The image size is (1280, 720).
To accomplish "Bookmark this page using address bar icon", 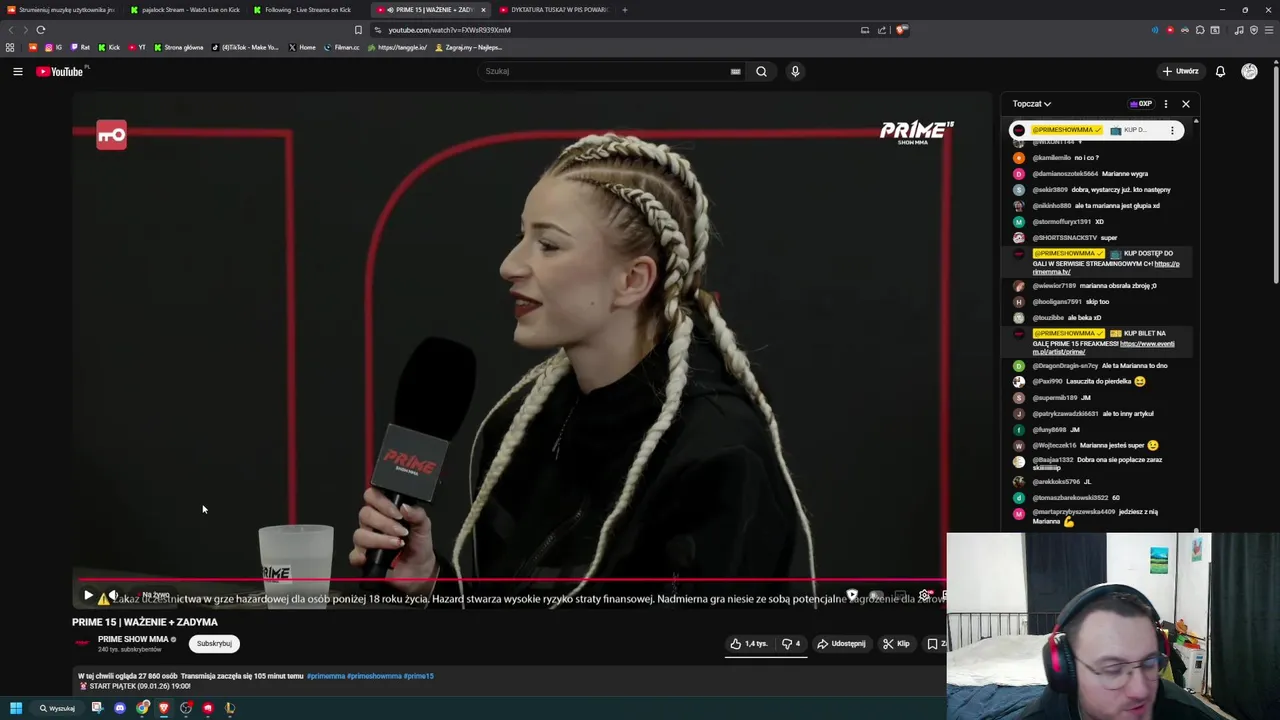I will coord(358,30).
